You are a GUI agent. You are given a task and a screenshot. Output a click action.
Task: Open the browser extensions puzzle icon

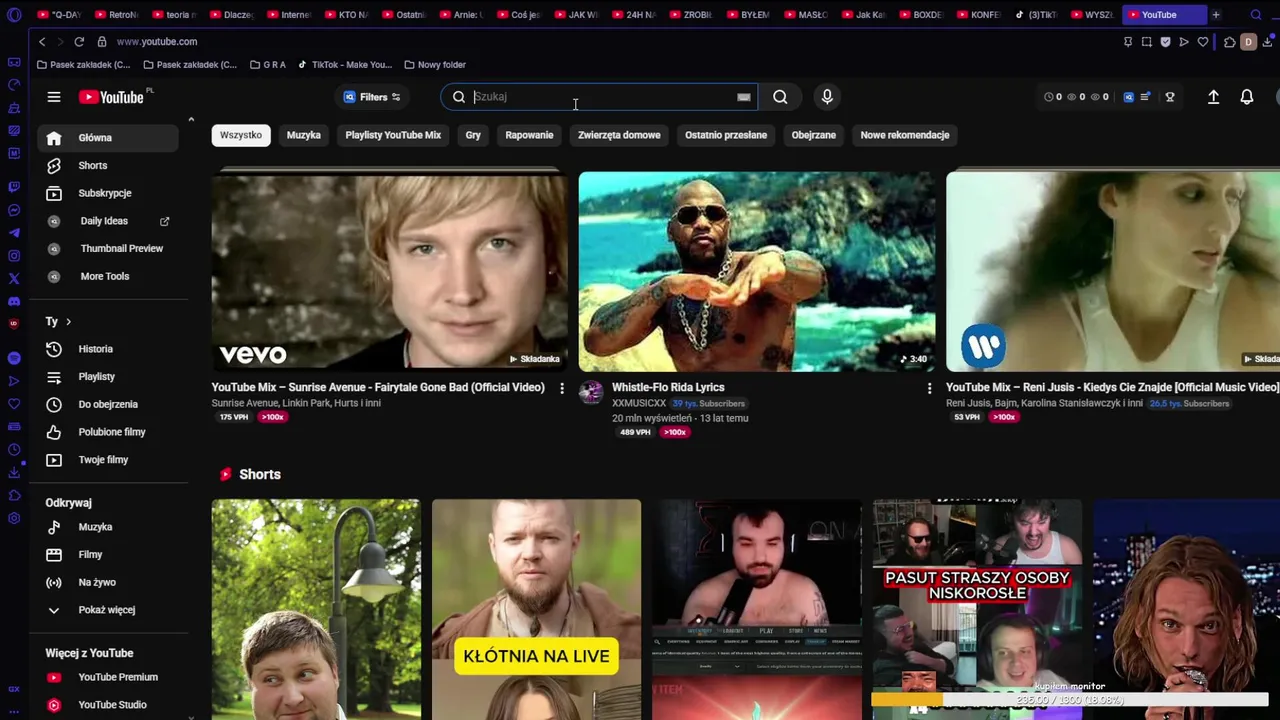1230,42
